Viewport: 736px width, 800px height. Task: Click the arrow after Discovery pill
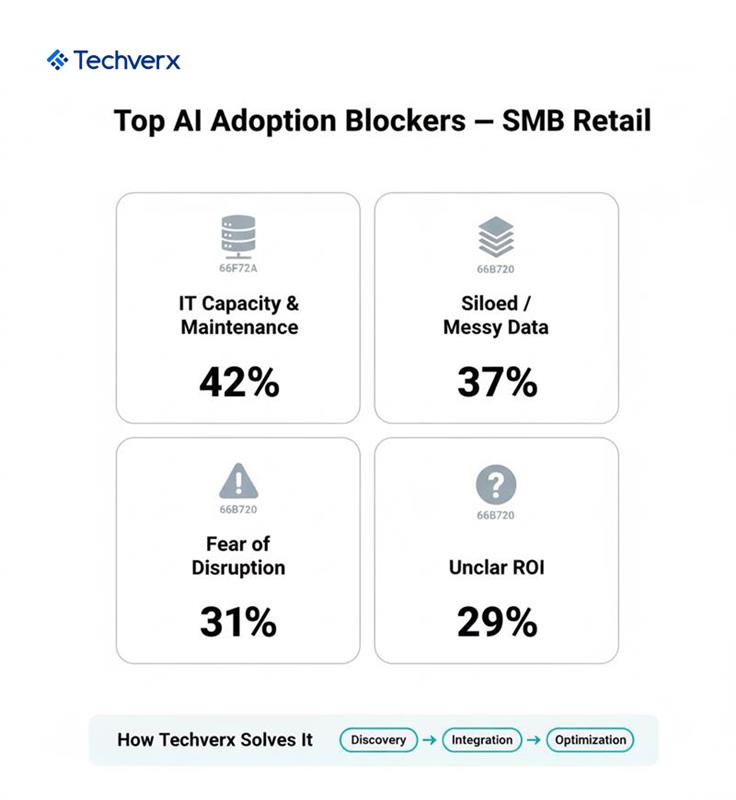coord(428,741)
